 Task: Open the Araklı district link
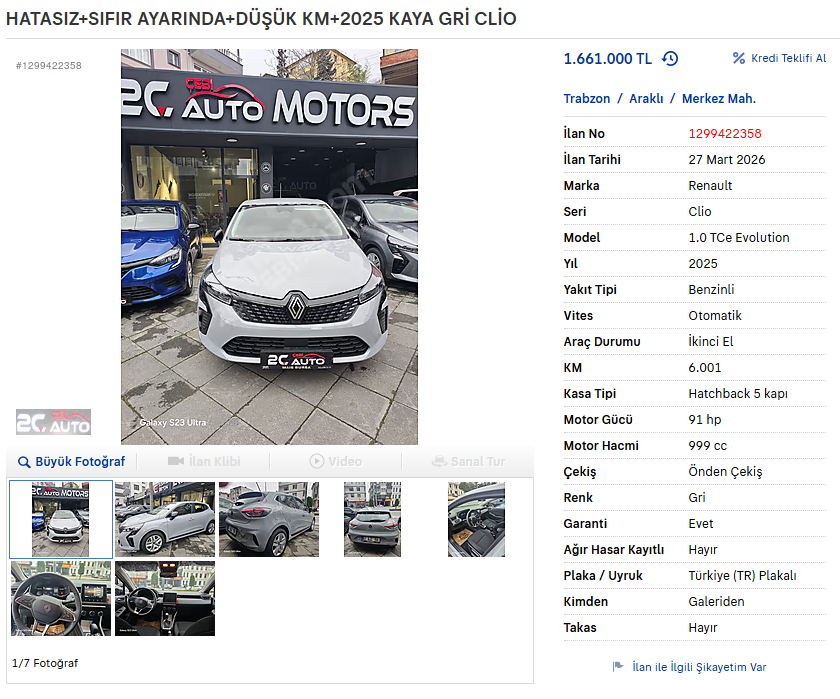tap(646, 99)
